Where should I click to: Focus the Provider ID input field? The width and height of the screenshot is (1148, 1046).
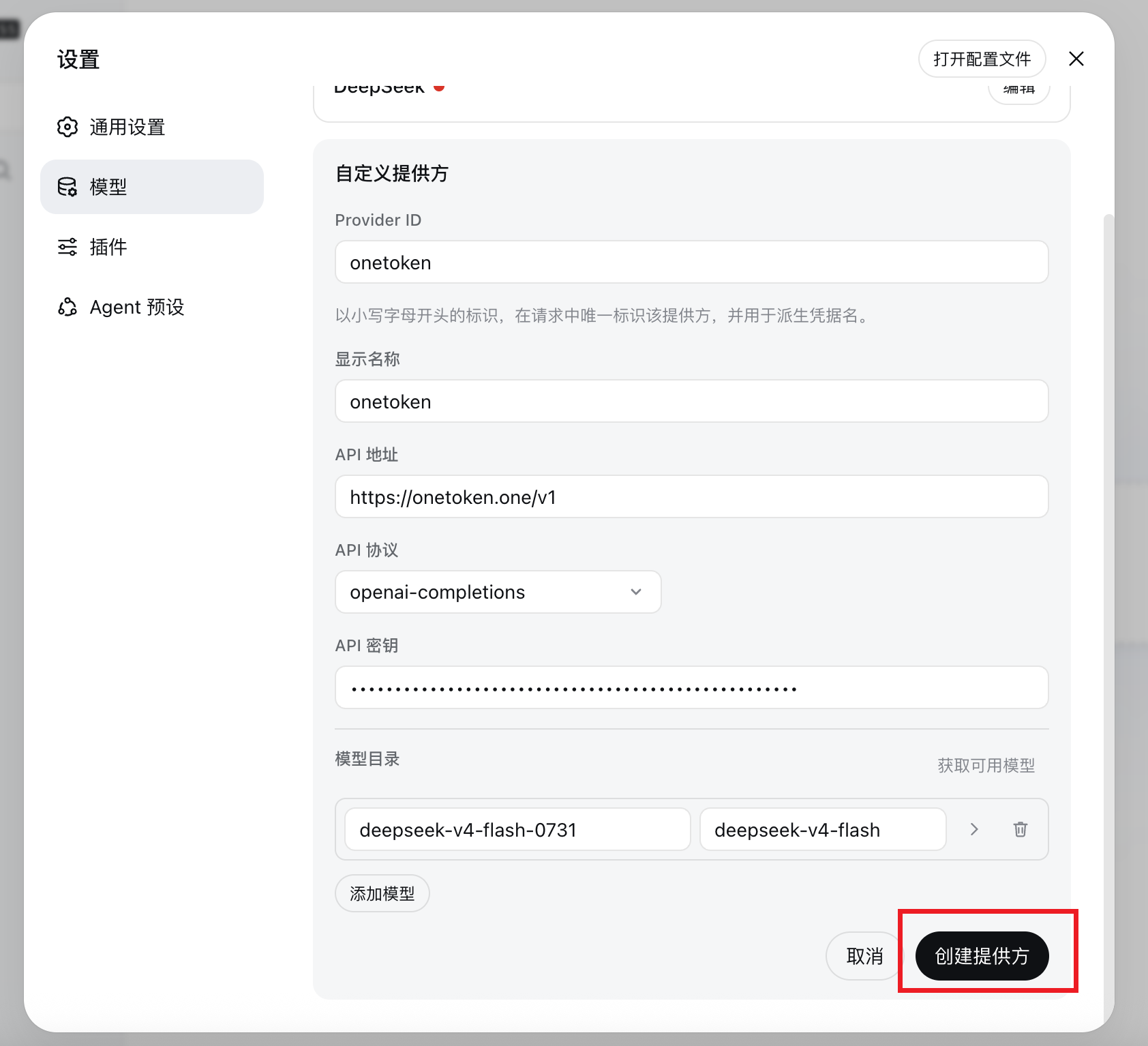tap(691, 262)
